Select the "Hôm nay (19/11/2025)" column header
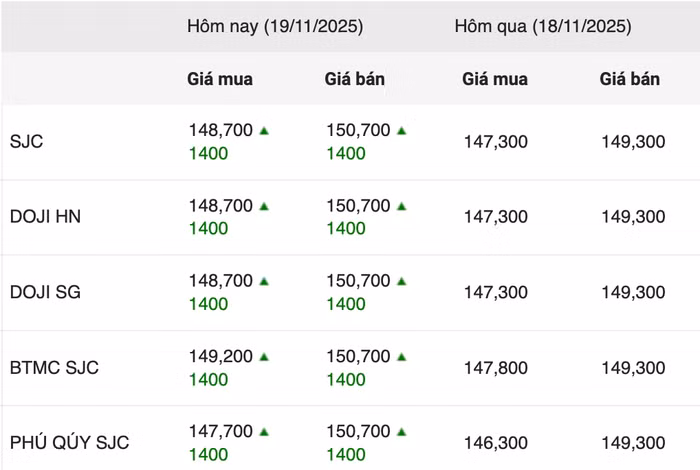Image resolution: width=700 pixels, height=470 pixels. (x=275, y=27)
